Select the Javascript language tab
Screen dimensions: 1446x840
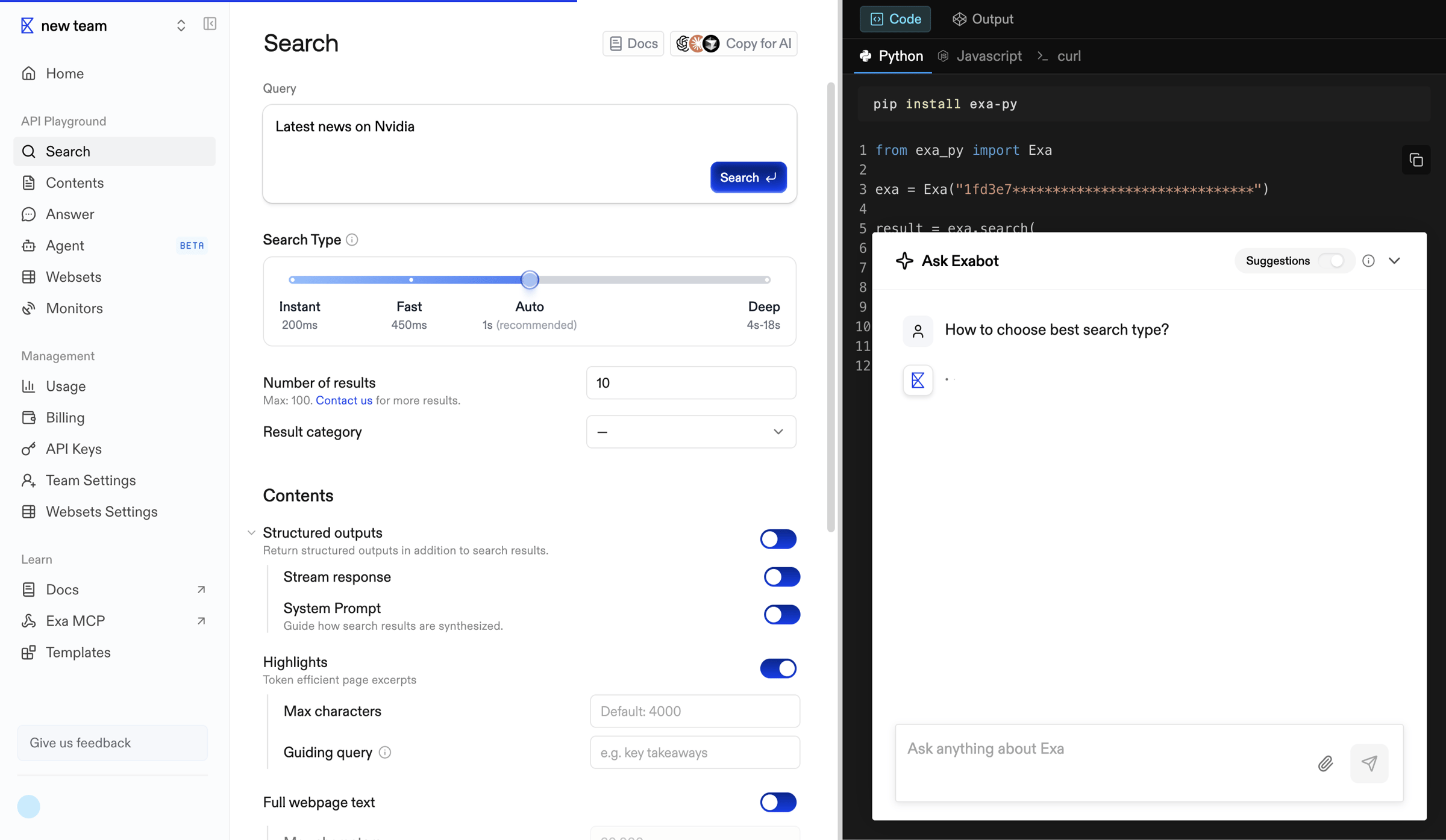(x=980, y=56)
